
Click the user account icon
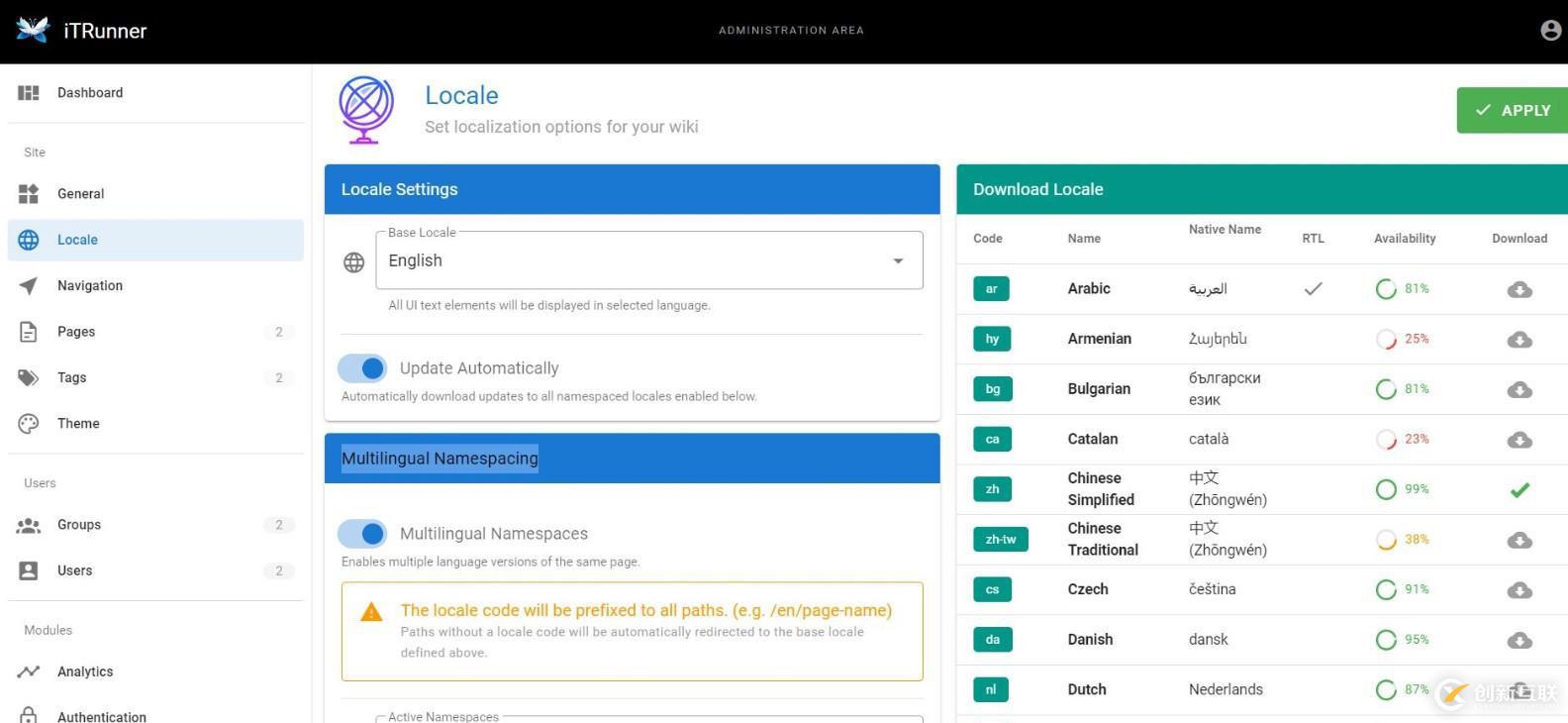tap(1550, 31)
